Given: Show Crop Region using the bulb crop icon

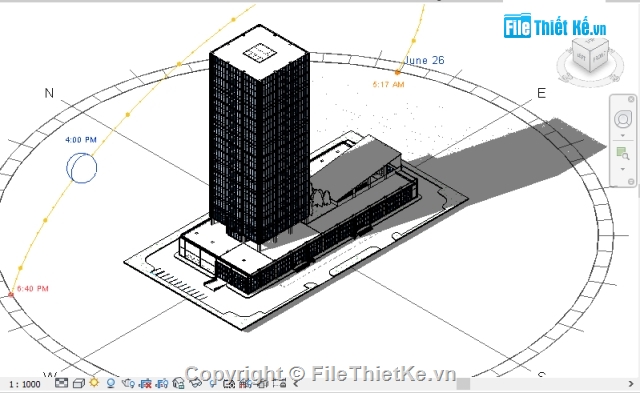Looking at the screenshot, I should tap(162, 384).
